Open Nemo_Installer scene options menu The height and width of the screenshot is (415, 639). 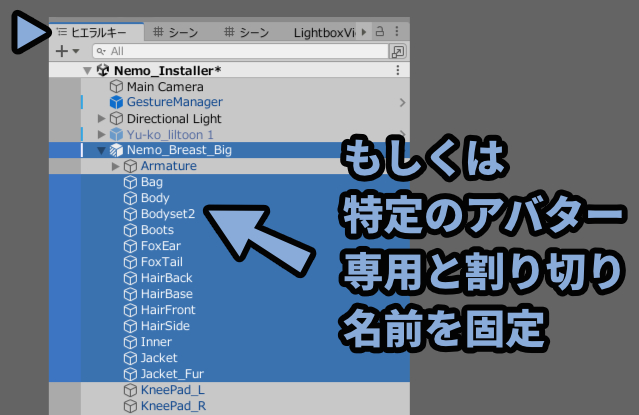[x=398, y=70]
